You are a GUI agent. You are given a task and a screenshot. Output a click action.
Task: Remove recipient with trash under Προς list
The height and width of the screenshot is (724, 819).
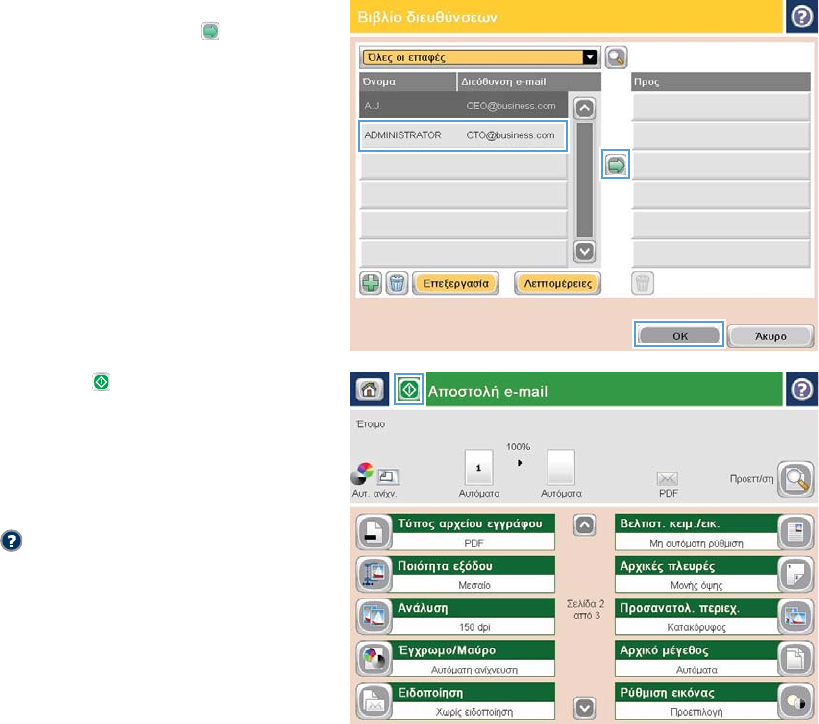tap(642, 284)
